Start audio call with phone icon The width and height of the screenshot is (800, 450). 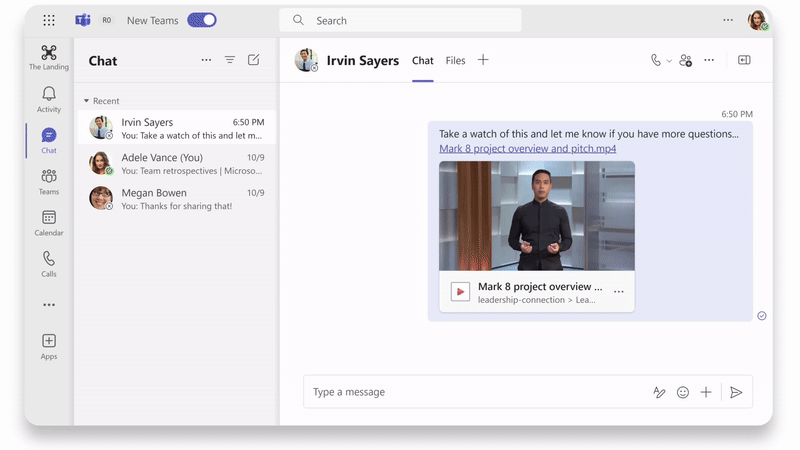point(656,60)
